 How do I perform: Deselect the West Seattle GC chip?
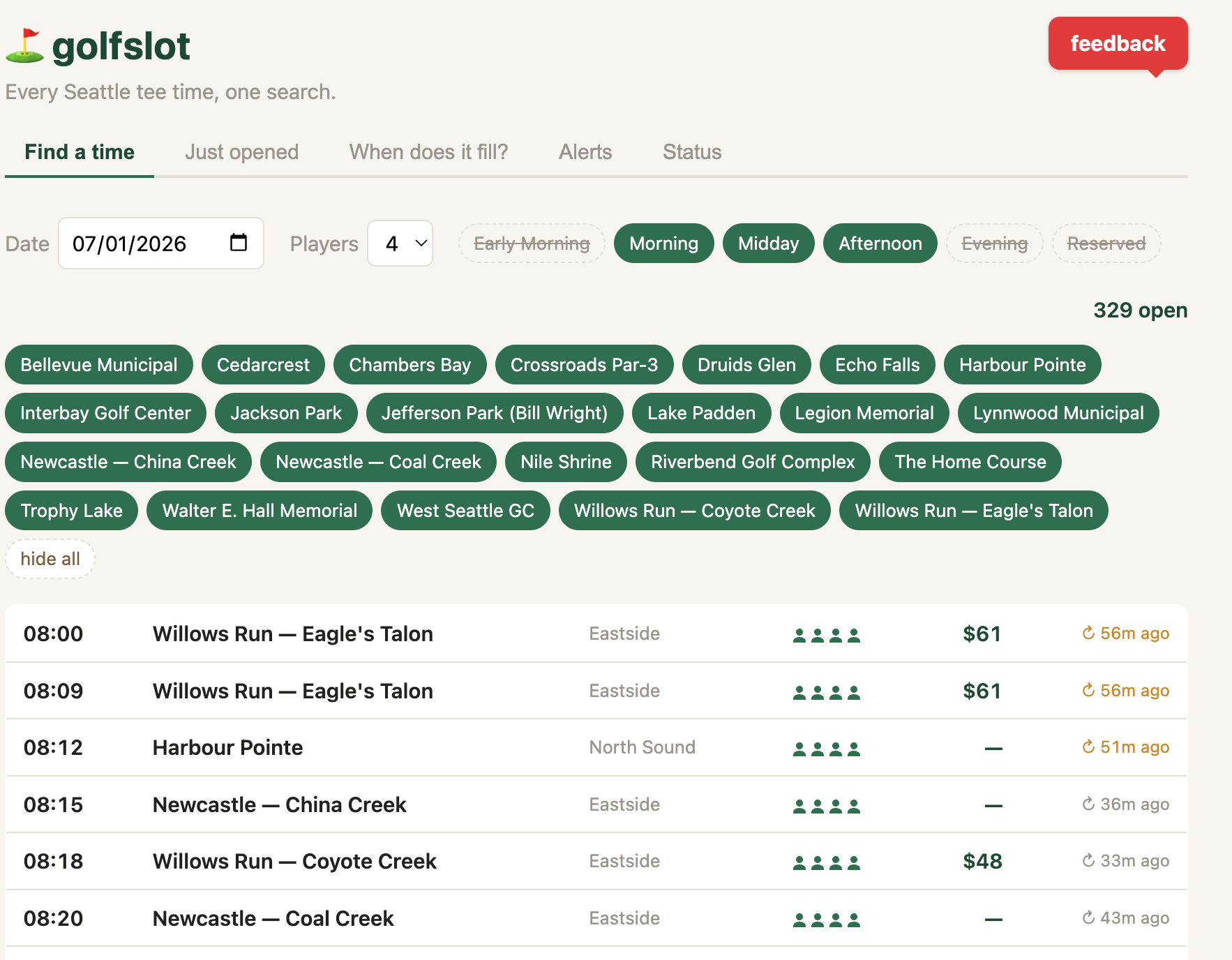(x=465, y=511)
